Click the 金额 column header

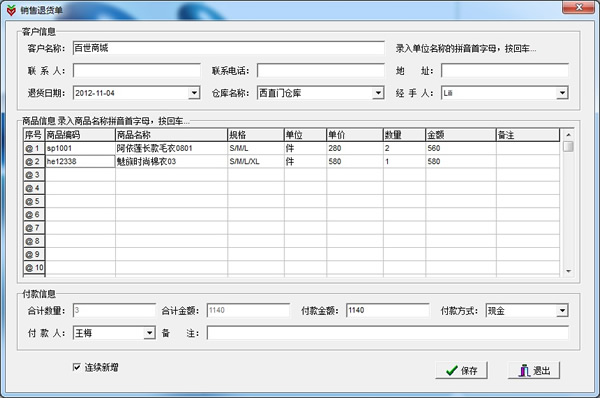(461, 135)
